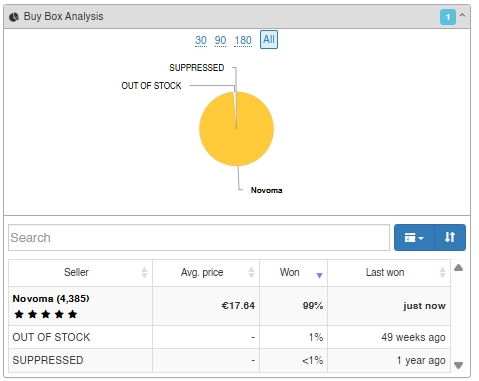Image resolution: width=479 pixels, height=381 pixels.
Task: Sort table by Won column
Action: pos(294,273)
